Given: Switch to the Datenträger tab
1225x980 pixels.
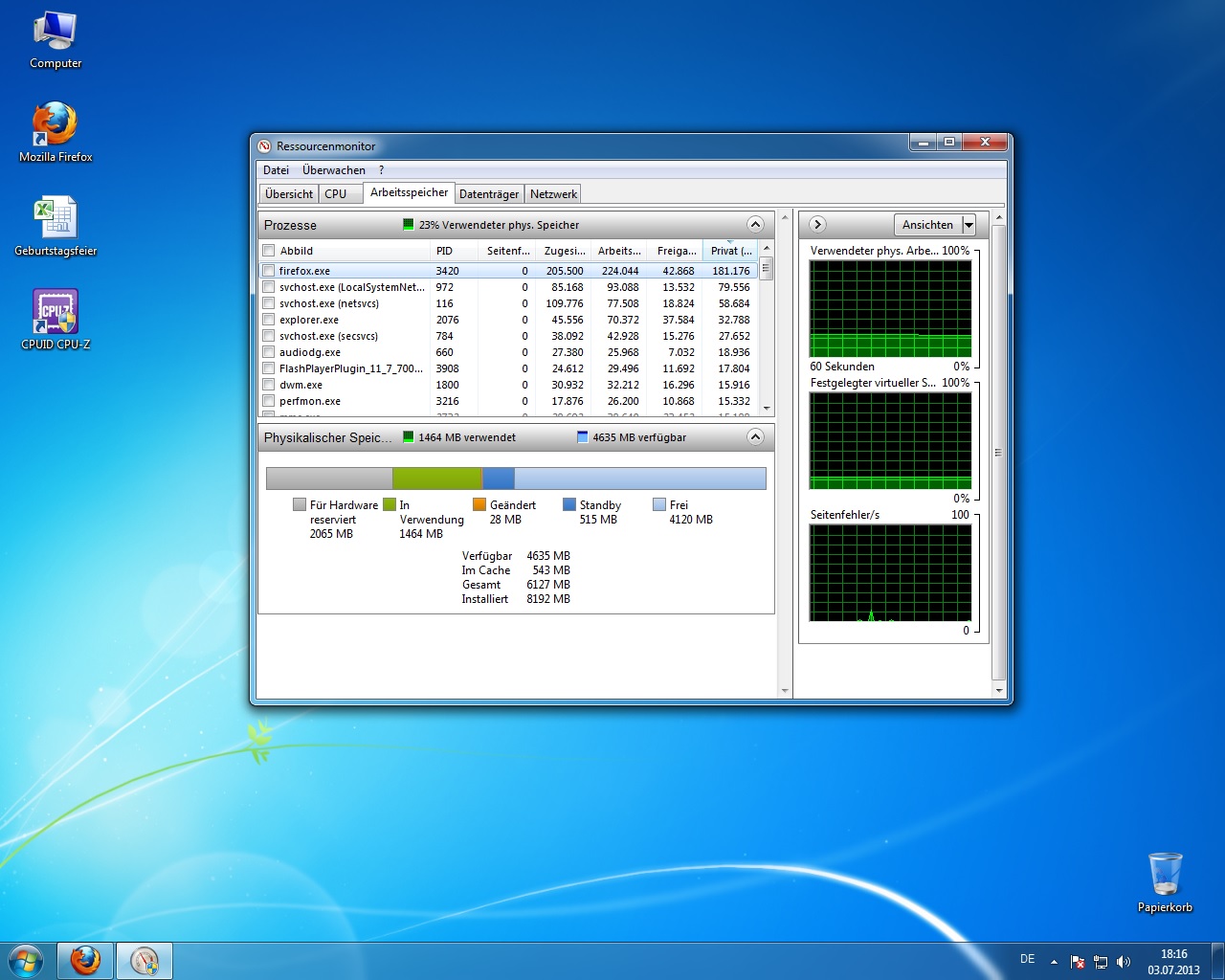Looking at the screenshot, I should pyautogui.click(x=489, y=194).
